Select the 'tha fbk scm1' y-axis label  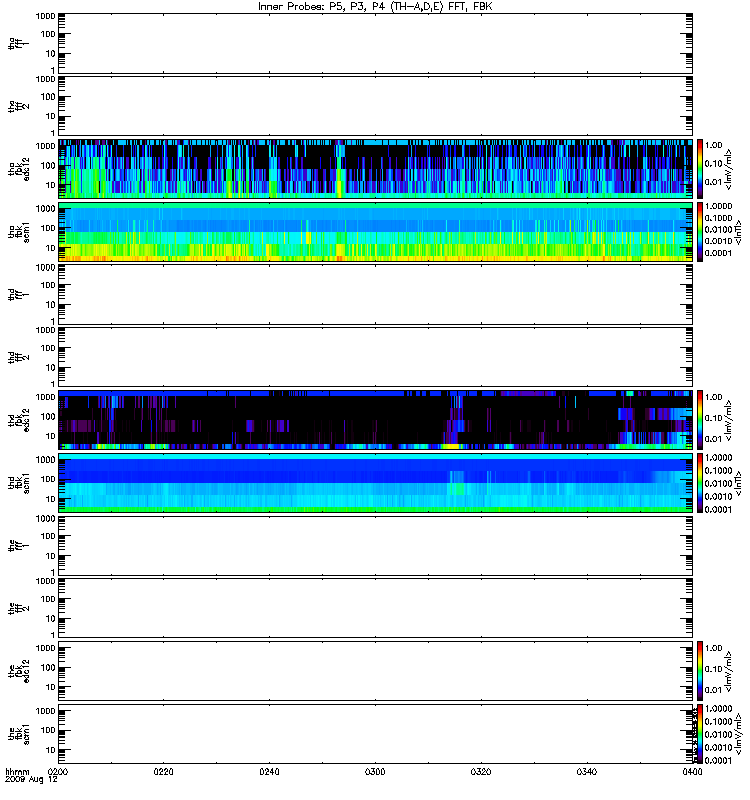coord(19,232)
